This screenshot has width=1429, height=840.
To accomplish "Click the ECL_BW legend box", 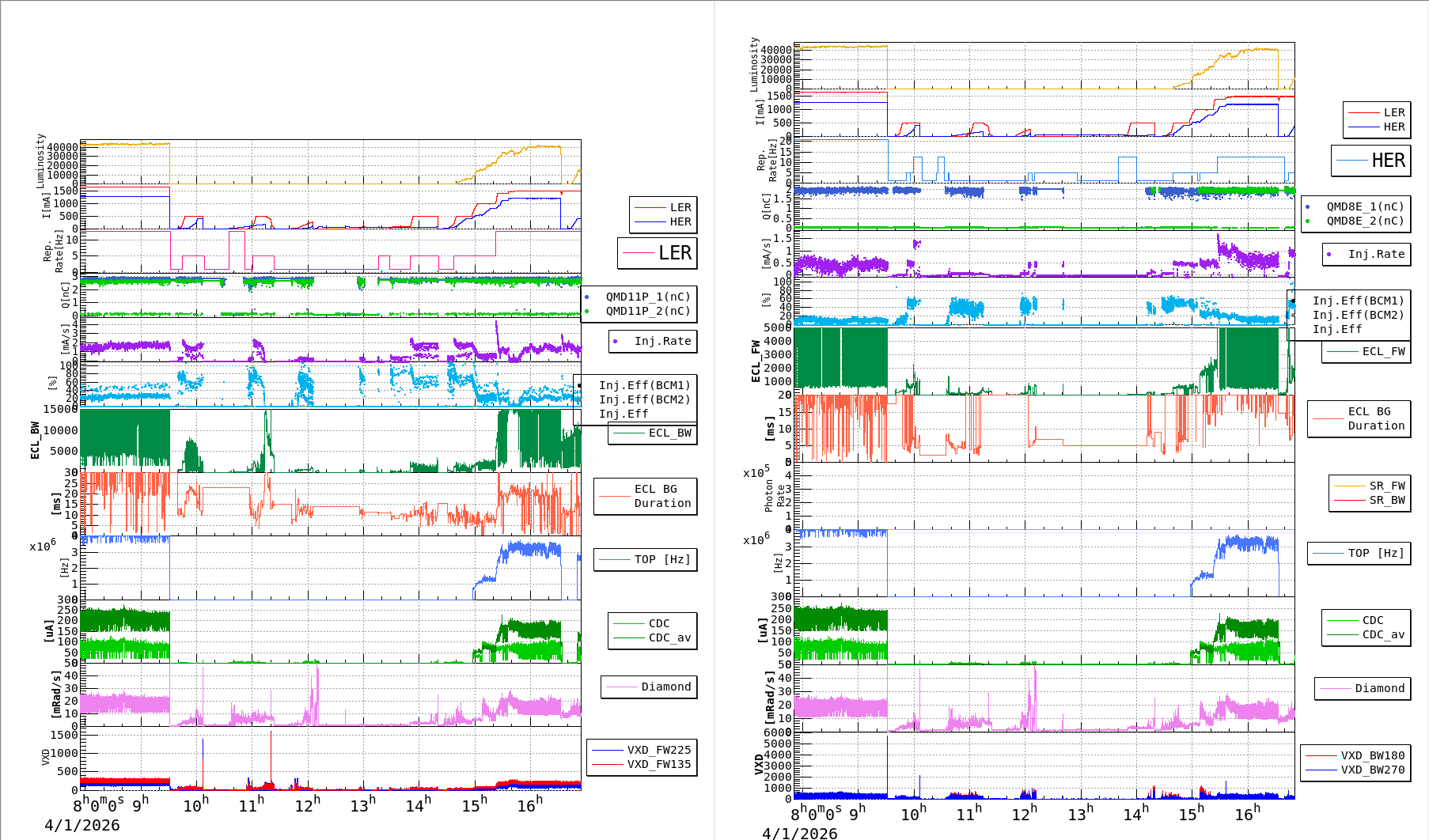I will point(652,433).
